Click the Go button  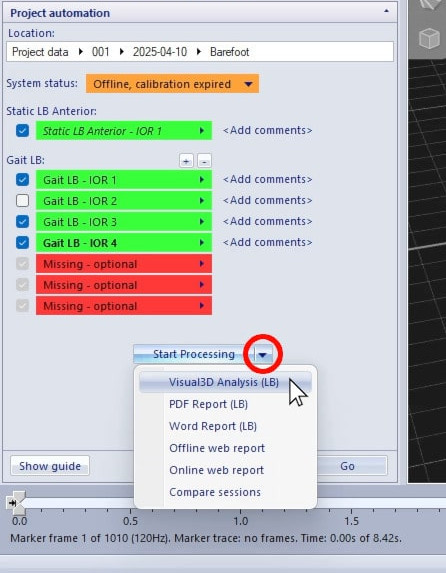[x=347, y=466]
